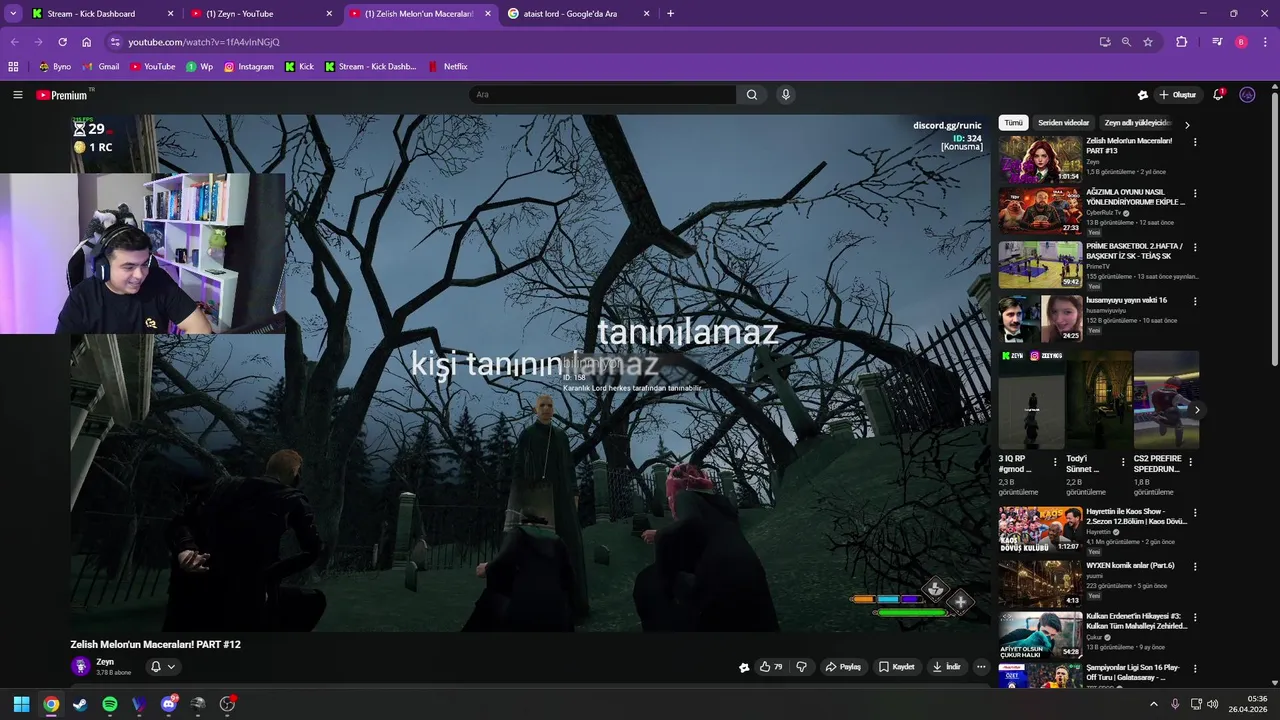The width and height of the screenshot is (1280, 720).
Task: Click the YouTube page vertical scrollbar
Action: point(1274,230)
